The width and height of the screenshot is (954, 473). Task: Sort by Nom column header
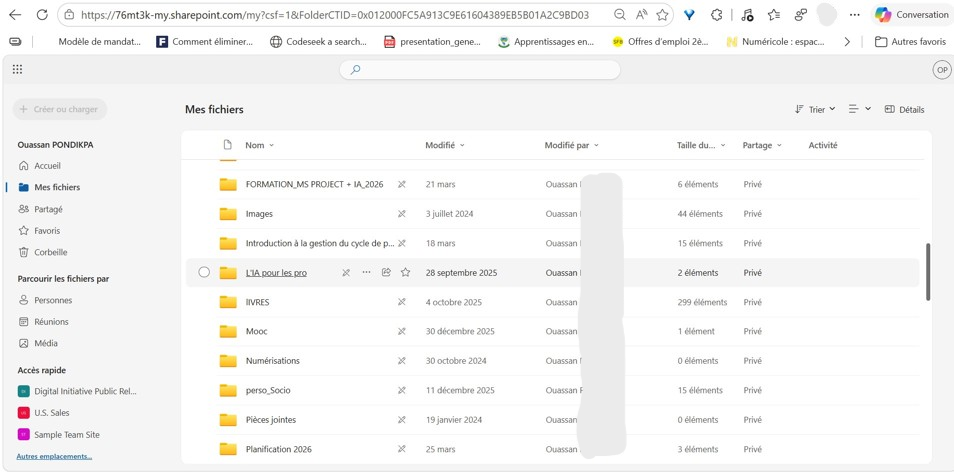pos(259,145)
